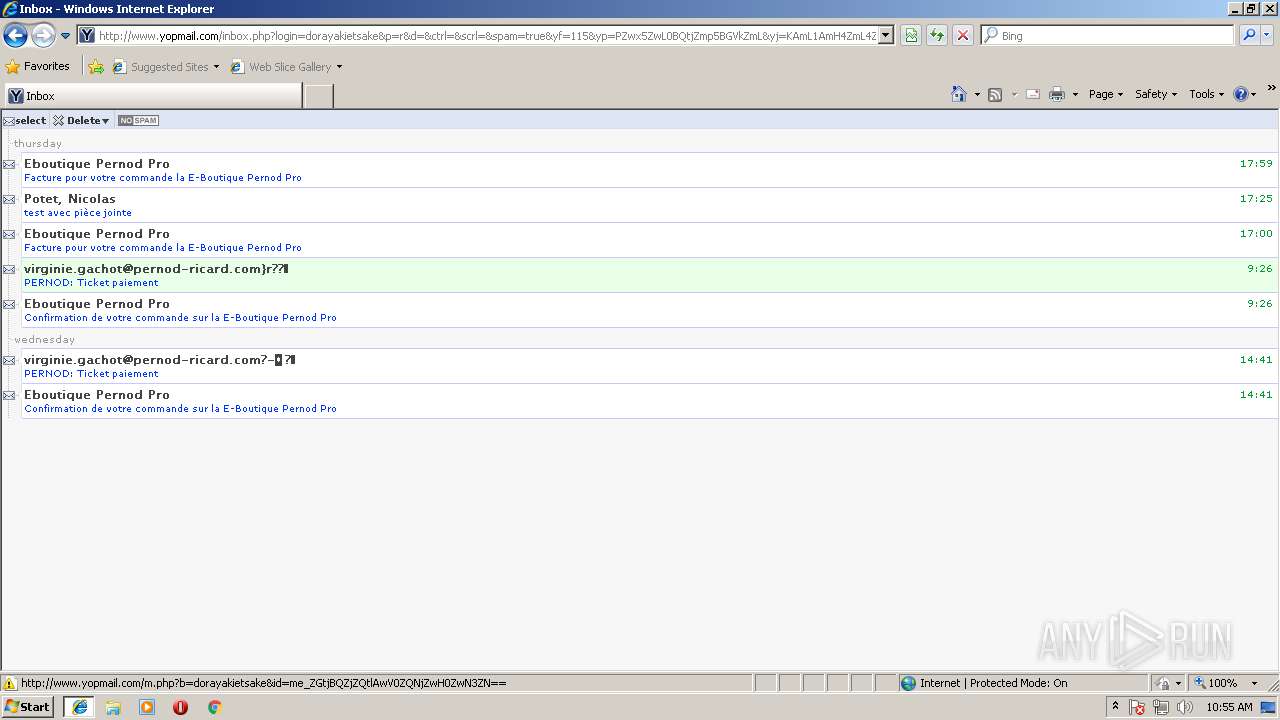Click inside the Bing search box
The height and width of the screenshot is (720, 1280).
(x=1115, y=36)
